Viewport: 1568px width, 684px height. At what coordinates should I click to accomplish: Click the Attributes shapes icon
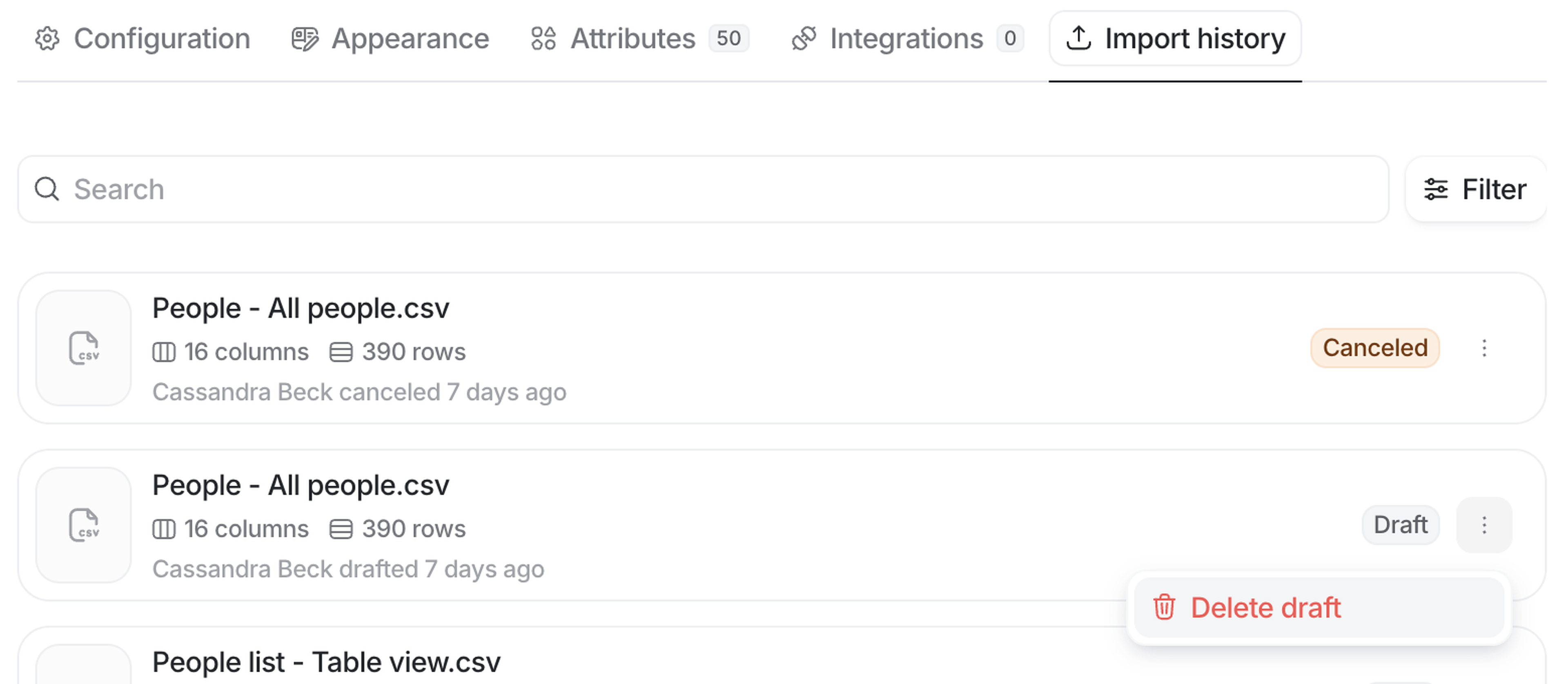543,39
